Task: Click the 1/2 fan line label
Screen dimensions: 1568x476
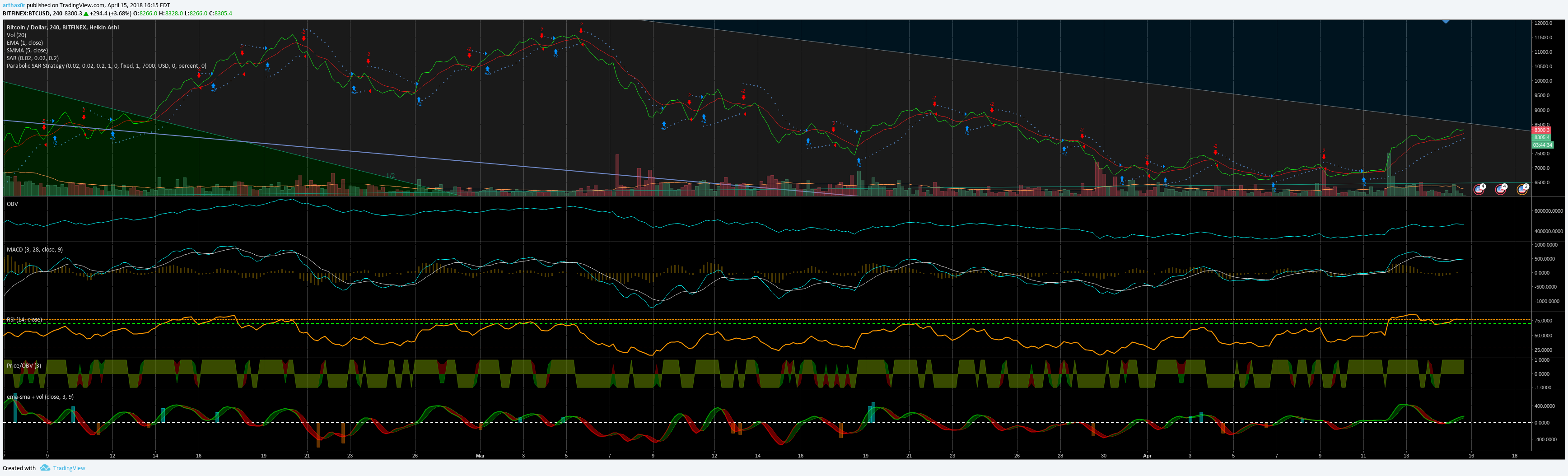Action: point(390,176)
